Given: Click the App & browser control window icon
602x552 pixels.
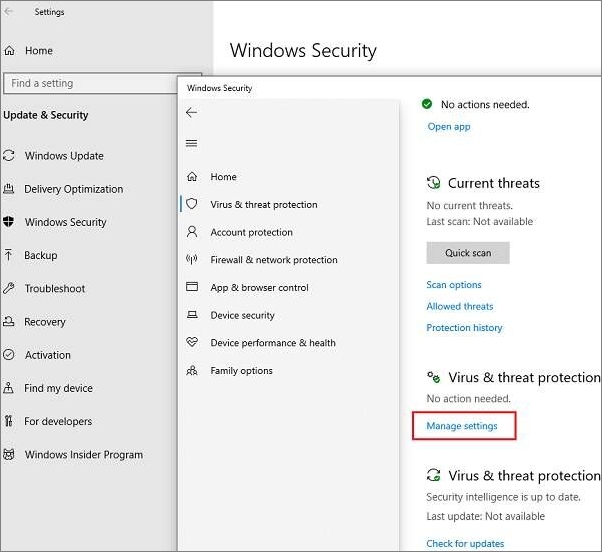Looking at the screenshot, I should click(192, 287).
